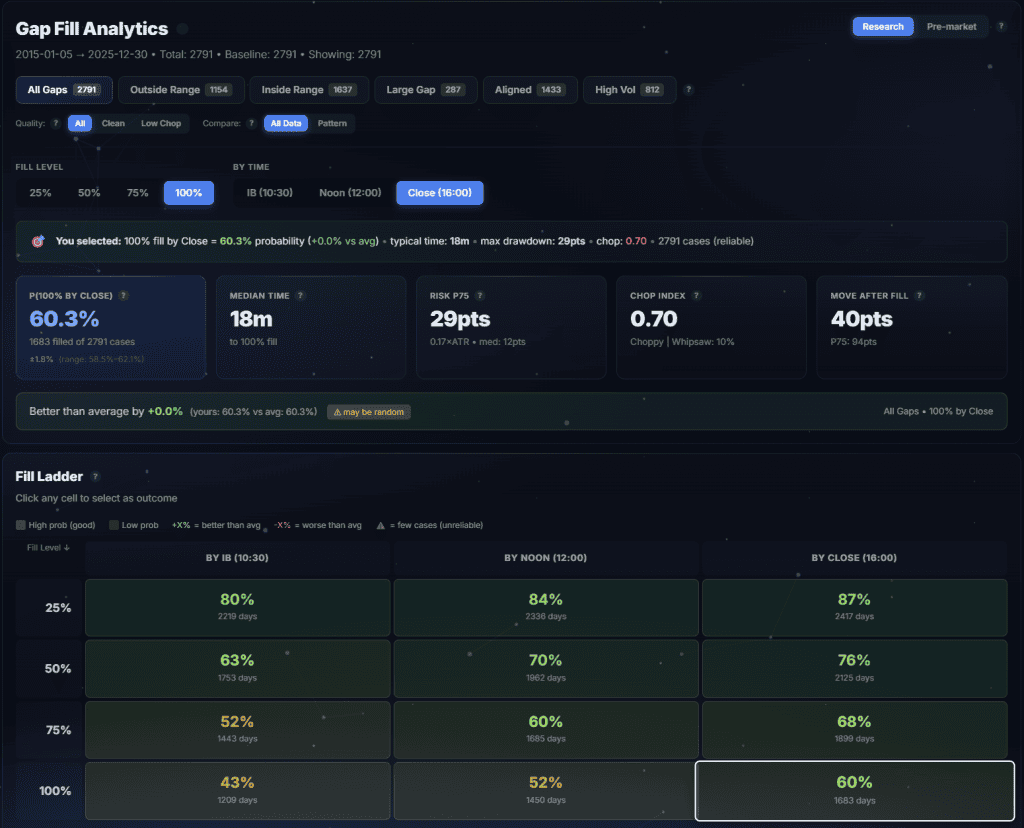Select the 87% By Close cell in Fill Ladder
The height and width of the screenshot is (828, 1024).
pyautogui.click(x=853, y=607)
